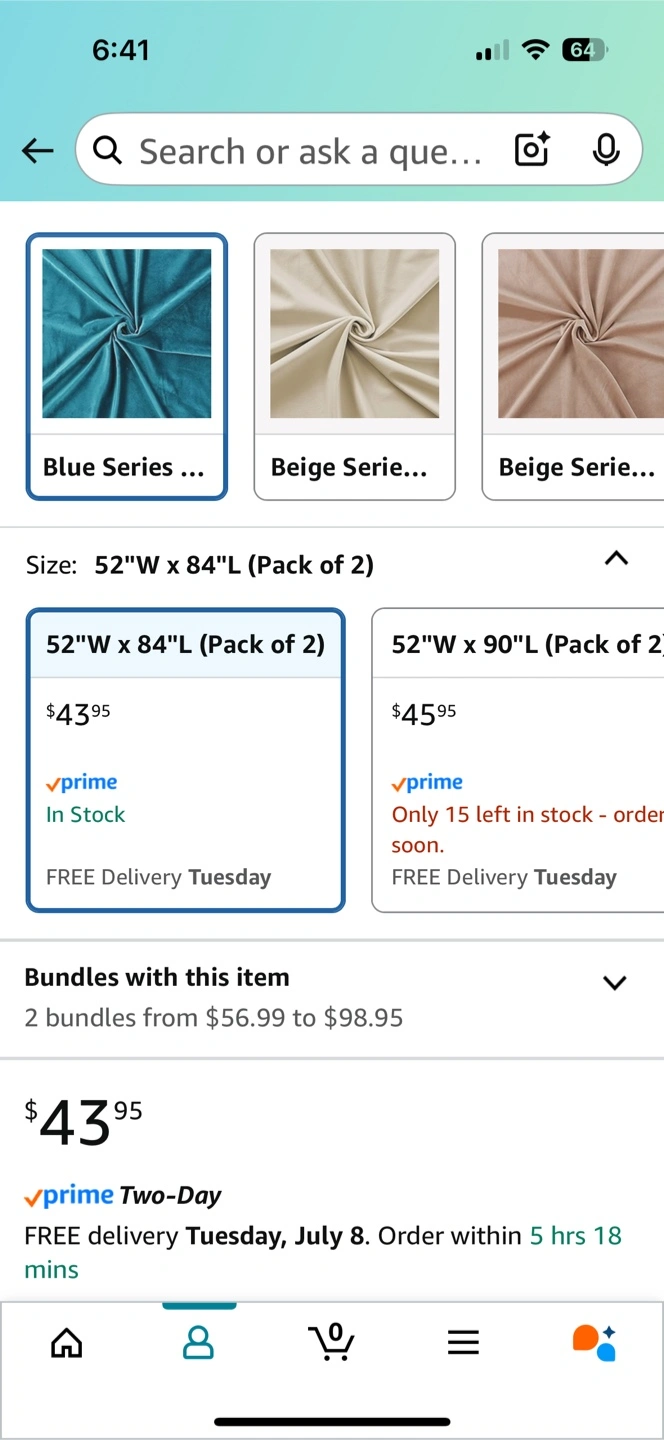This screenshot has width=664, height=1440.
Task: Open the account profile icon
Action: pos(199,1342)
